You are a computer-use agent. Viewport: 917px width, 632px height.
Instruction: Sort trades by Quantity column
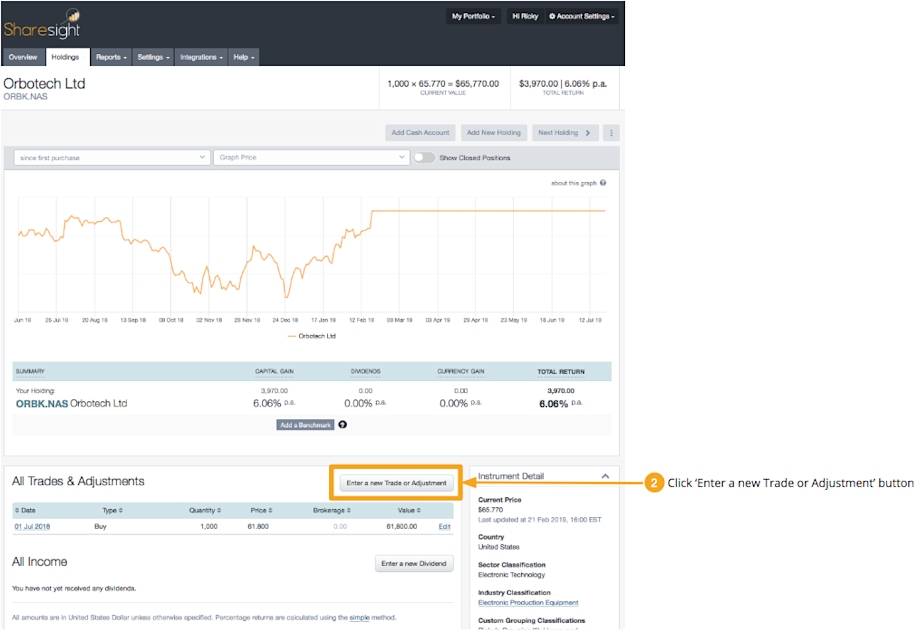(205, 510)
